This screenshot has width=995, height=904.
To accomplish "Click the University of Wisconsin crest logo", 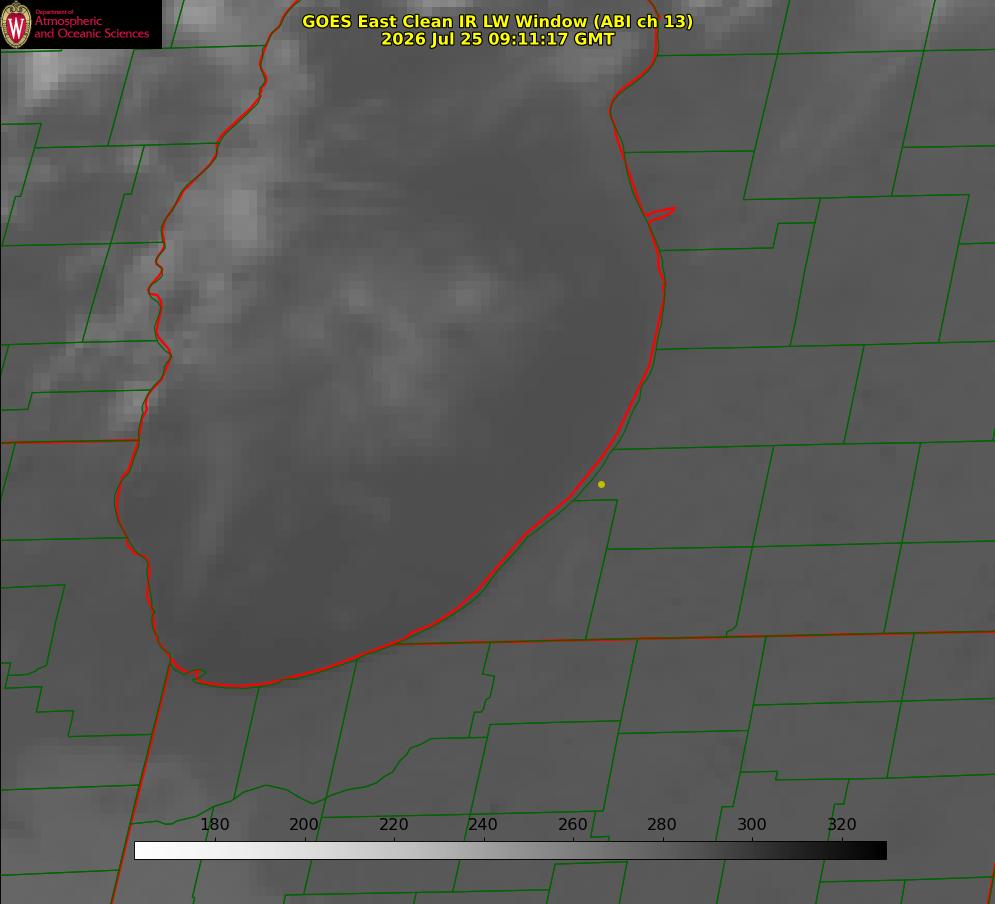I will (16, 24).
